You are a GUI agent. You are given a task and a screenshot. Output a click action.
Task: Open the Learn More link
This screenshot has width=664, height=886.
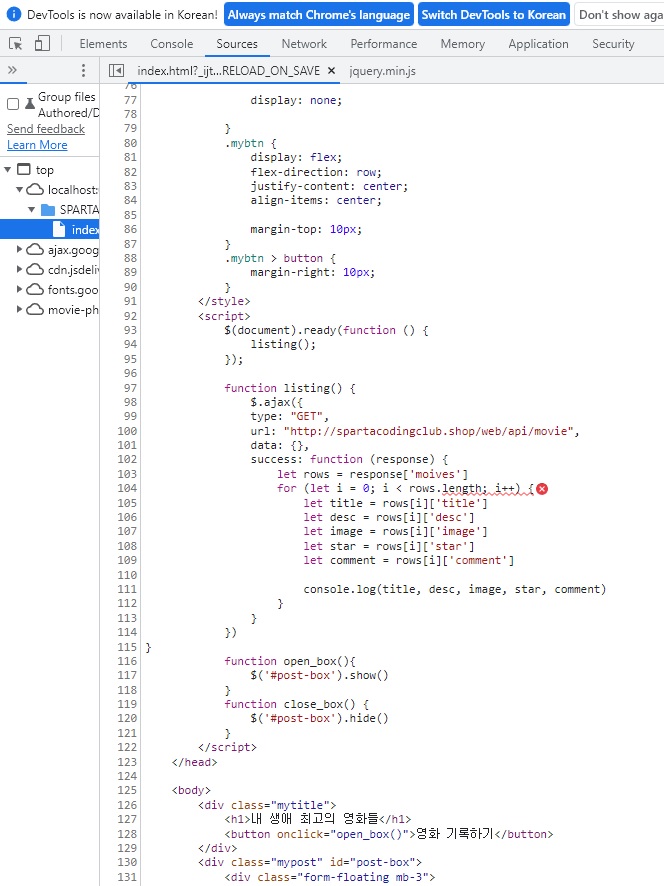pyautogui.click(x=37, y=145)
